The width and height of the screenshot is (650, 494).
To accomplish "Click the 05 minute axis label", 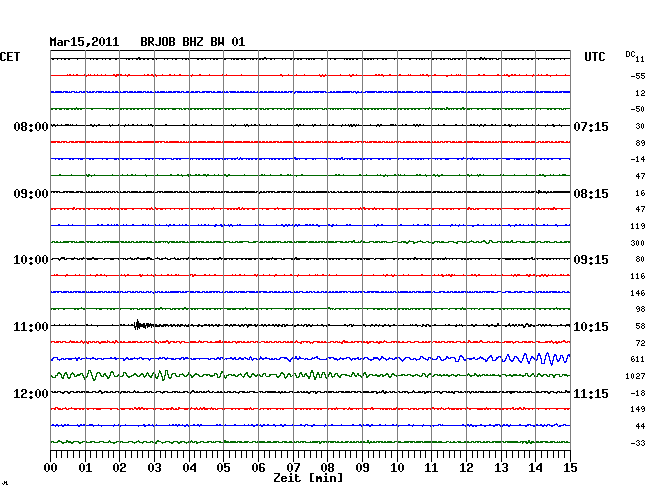I will pyautogui.click(x=223, y=468).
